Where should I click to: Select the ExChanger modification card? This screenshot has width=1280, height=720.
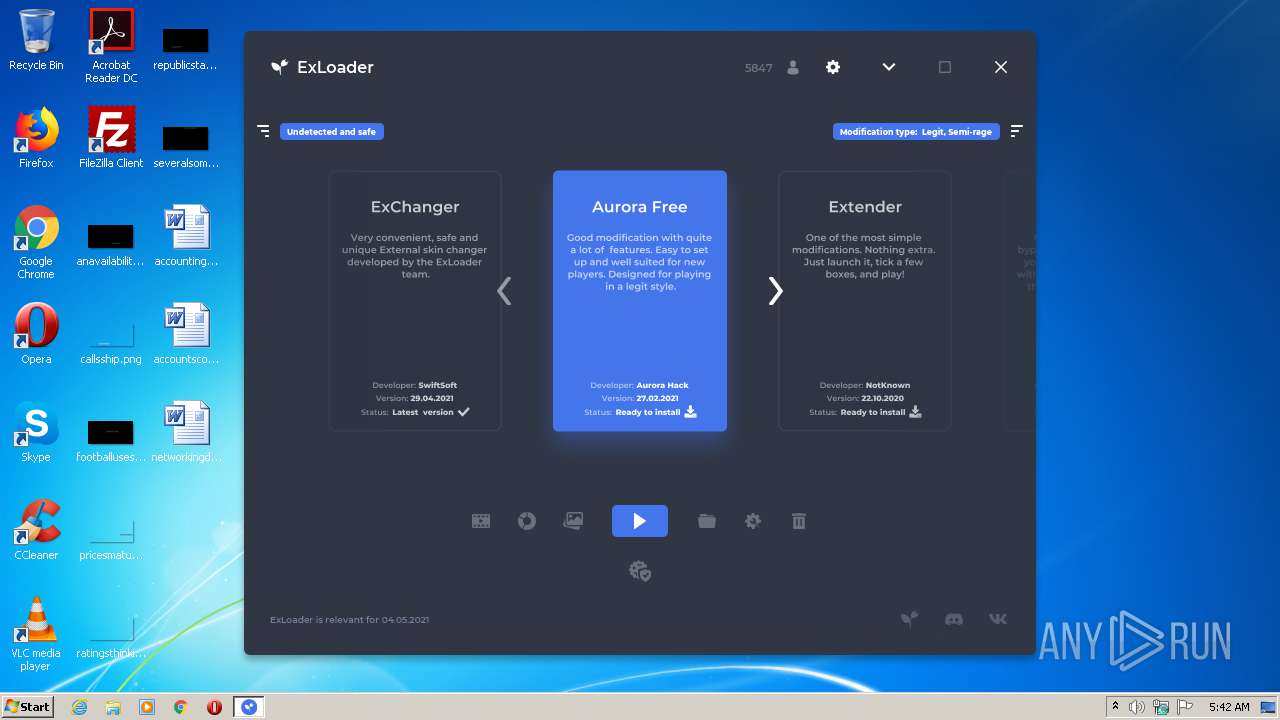[415, 301]
